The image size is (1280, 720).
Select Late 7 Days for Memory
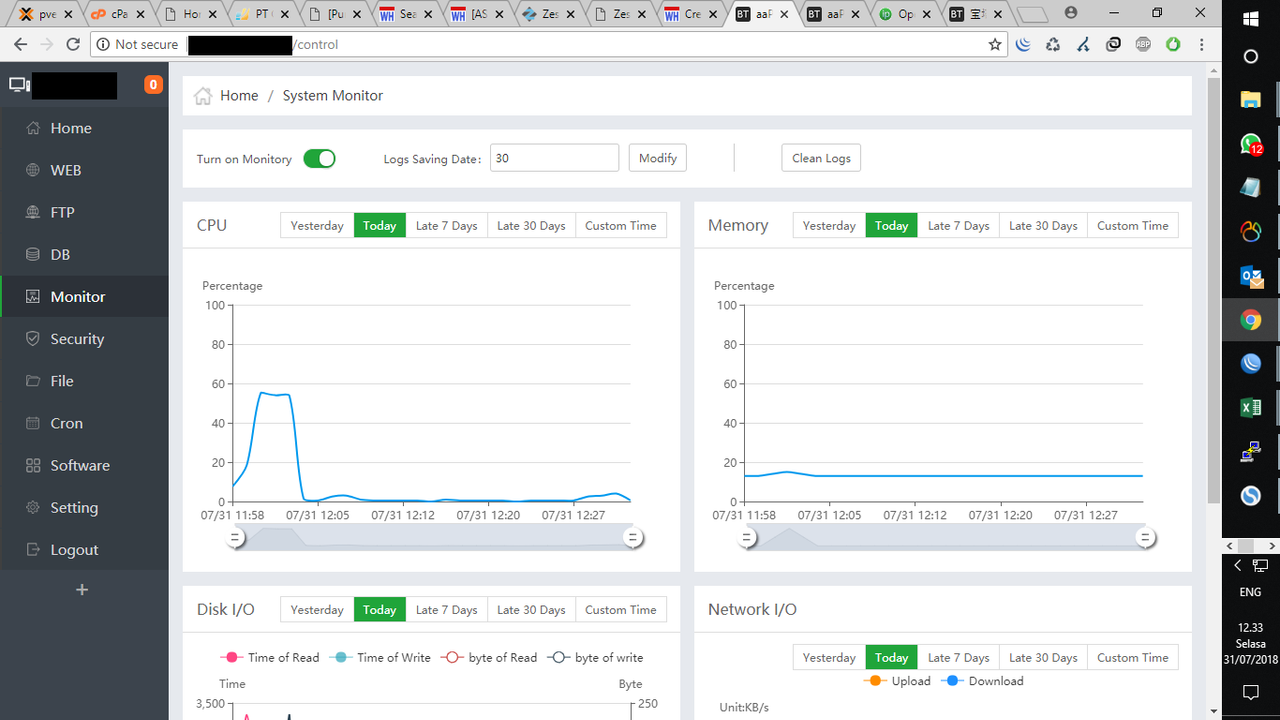point(958,226)
